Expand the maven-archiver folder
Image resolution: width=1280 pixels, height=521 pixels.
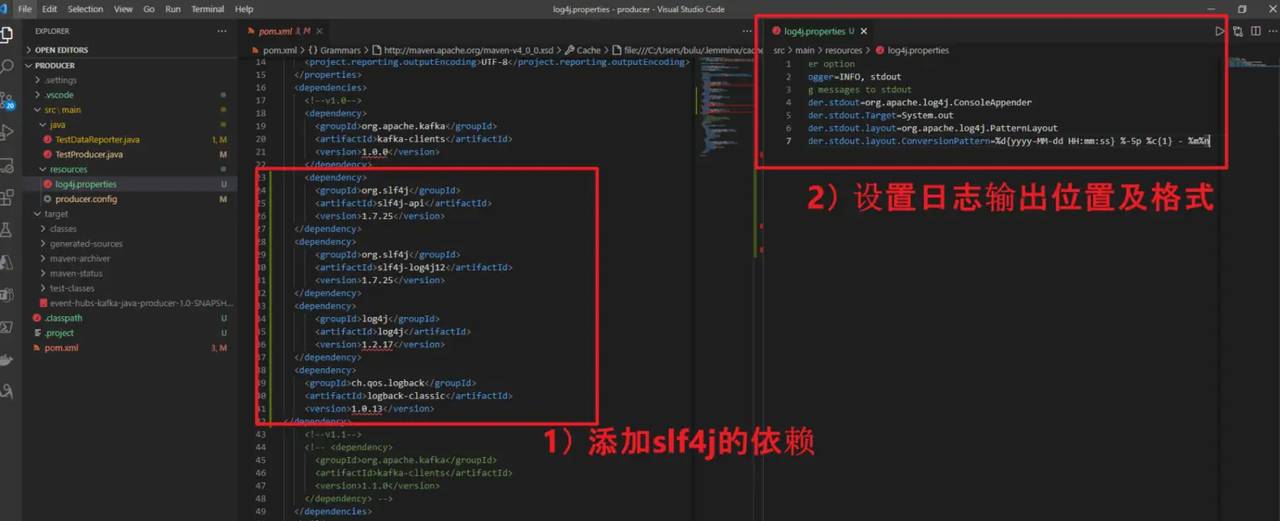[128, 258]
